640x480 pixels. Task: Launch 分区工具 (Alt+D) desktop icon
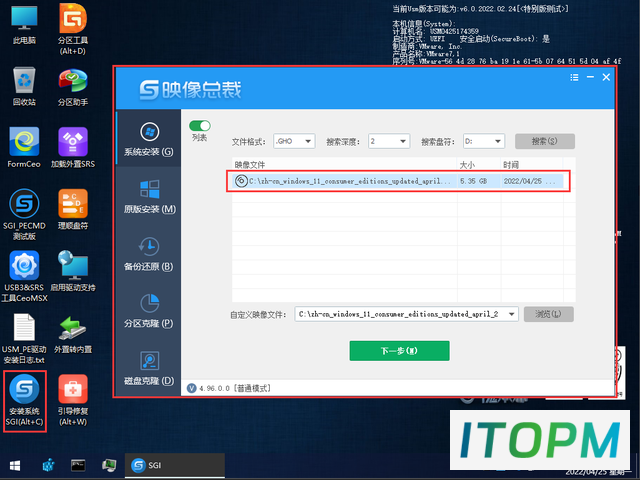[73, 29]
